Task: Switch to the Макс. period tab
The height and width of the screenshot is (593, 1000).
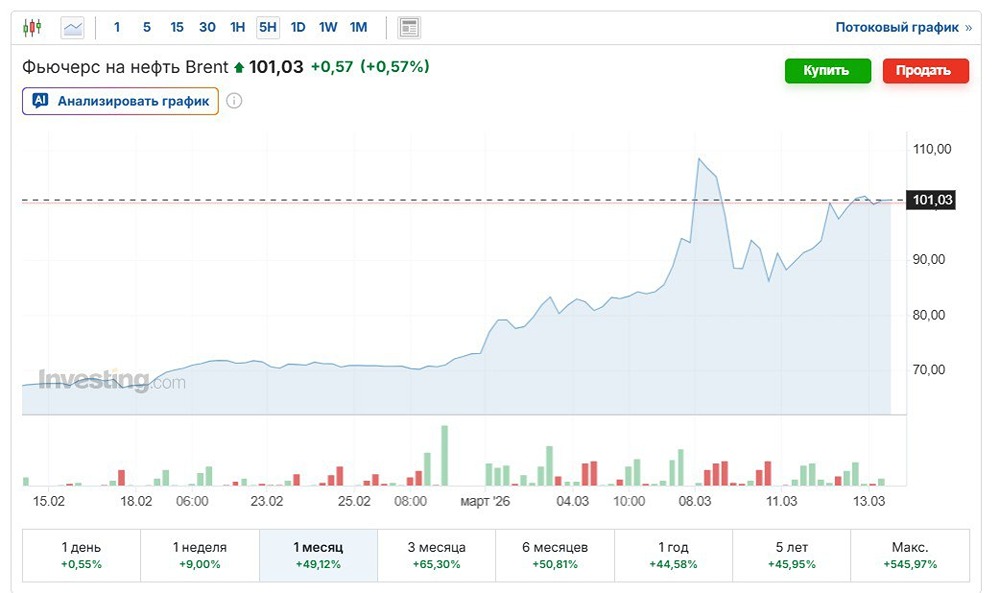Action: (909, 555)
